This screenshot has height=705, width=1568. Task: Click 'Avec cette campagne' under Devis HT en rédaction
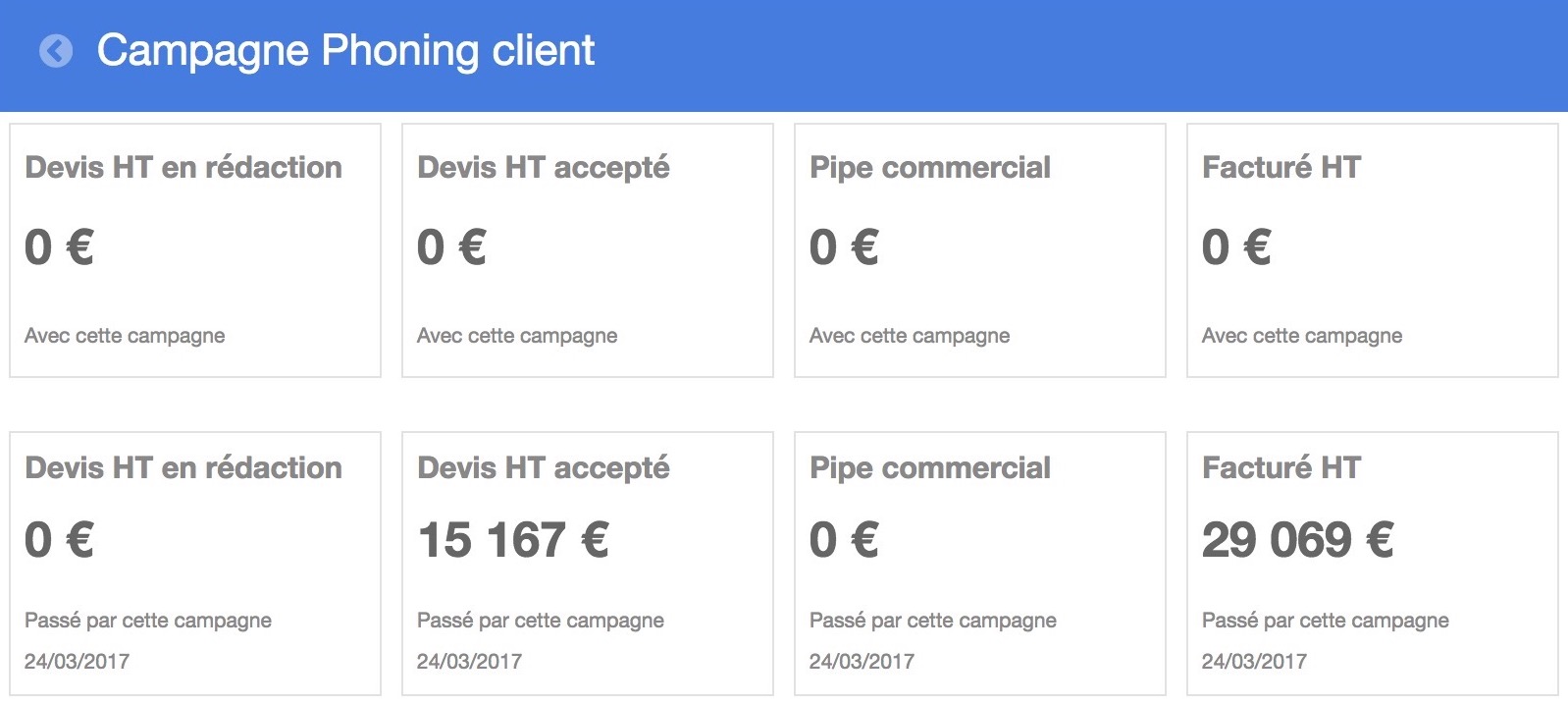(x=125, y=336)
